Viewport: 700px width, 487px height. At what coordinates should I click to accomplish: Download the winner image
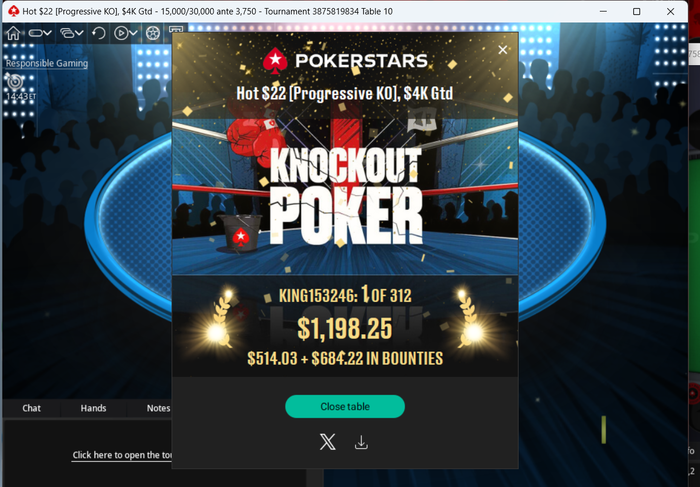[x=361, y=442]
